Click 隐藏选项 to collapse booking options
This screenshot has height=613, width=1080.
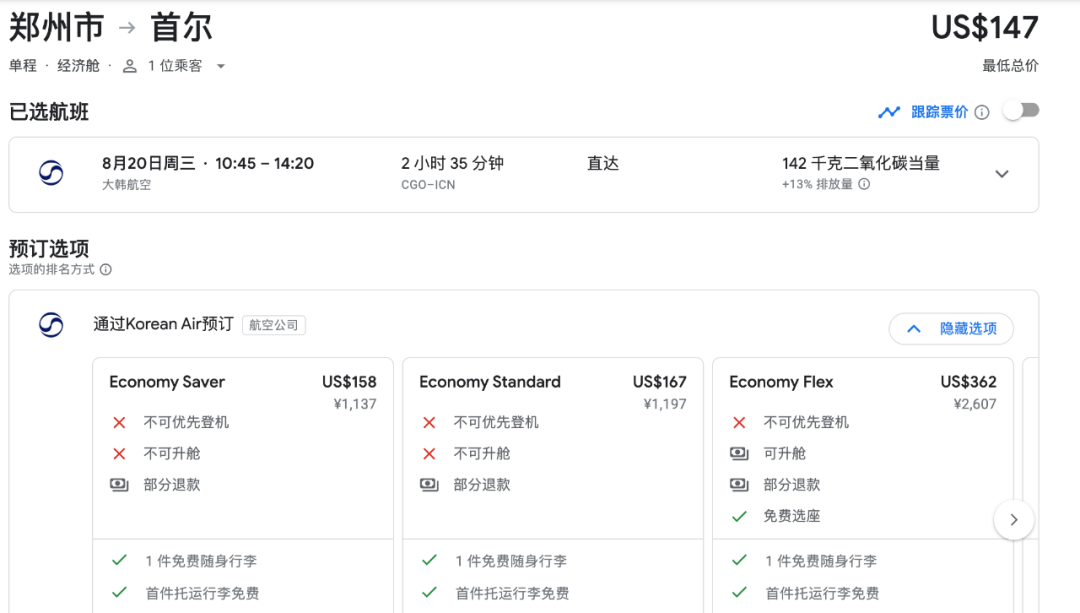tap(950, 328)
